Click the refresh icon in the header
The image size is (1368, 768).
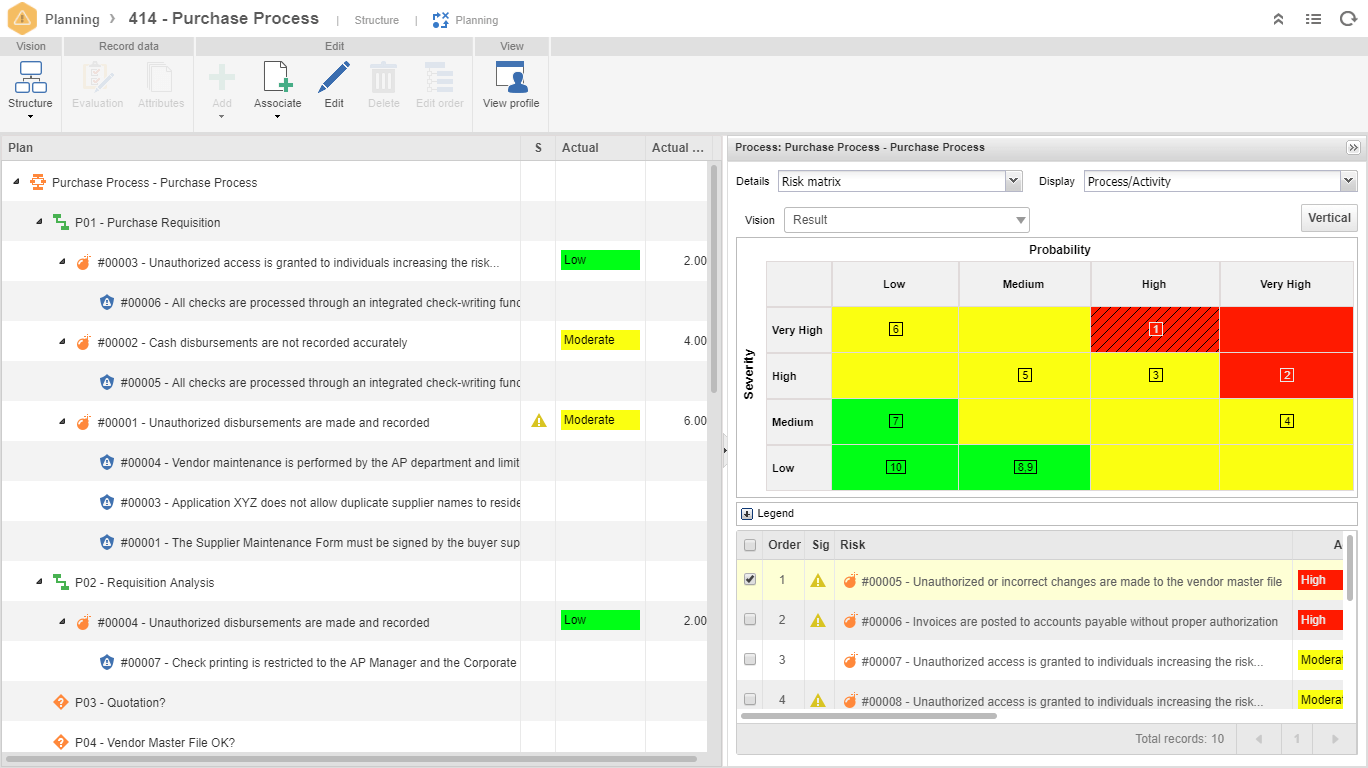click(x=1347, y=19)
